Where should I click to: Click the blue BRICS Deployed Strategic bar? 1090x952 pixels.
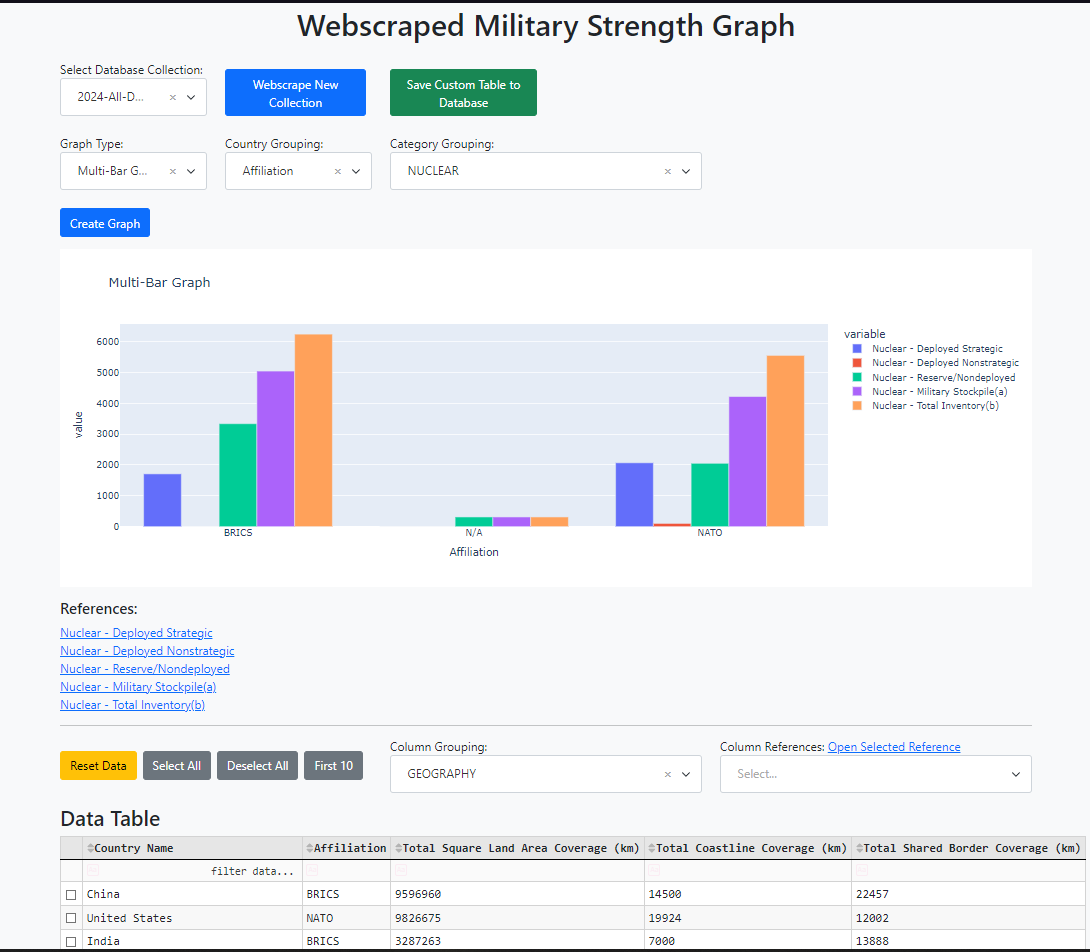(x=163, y=500)
